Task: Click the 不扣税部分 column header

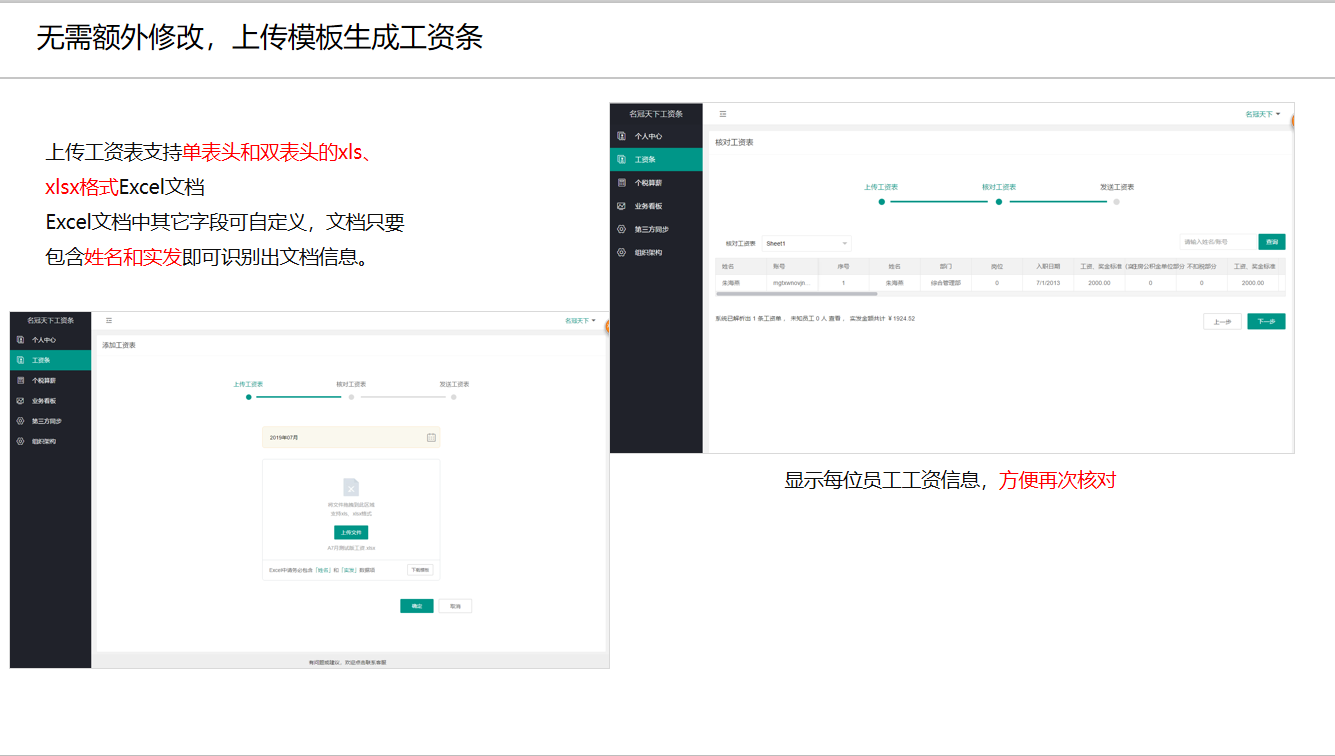Action: 1201,267
